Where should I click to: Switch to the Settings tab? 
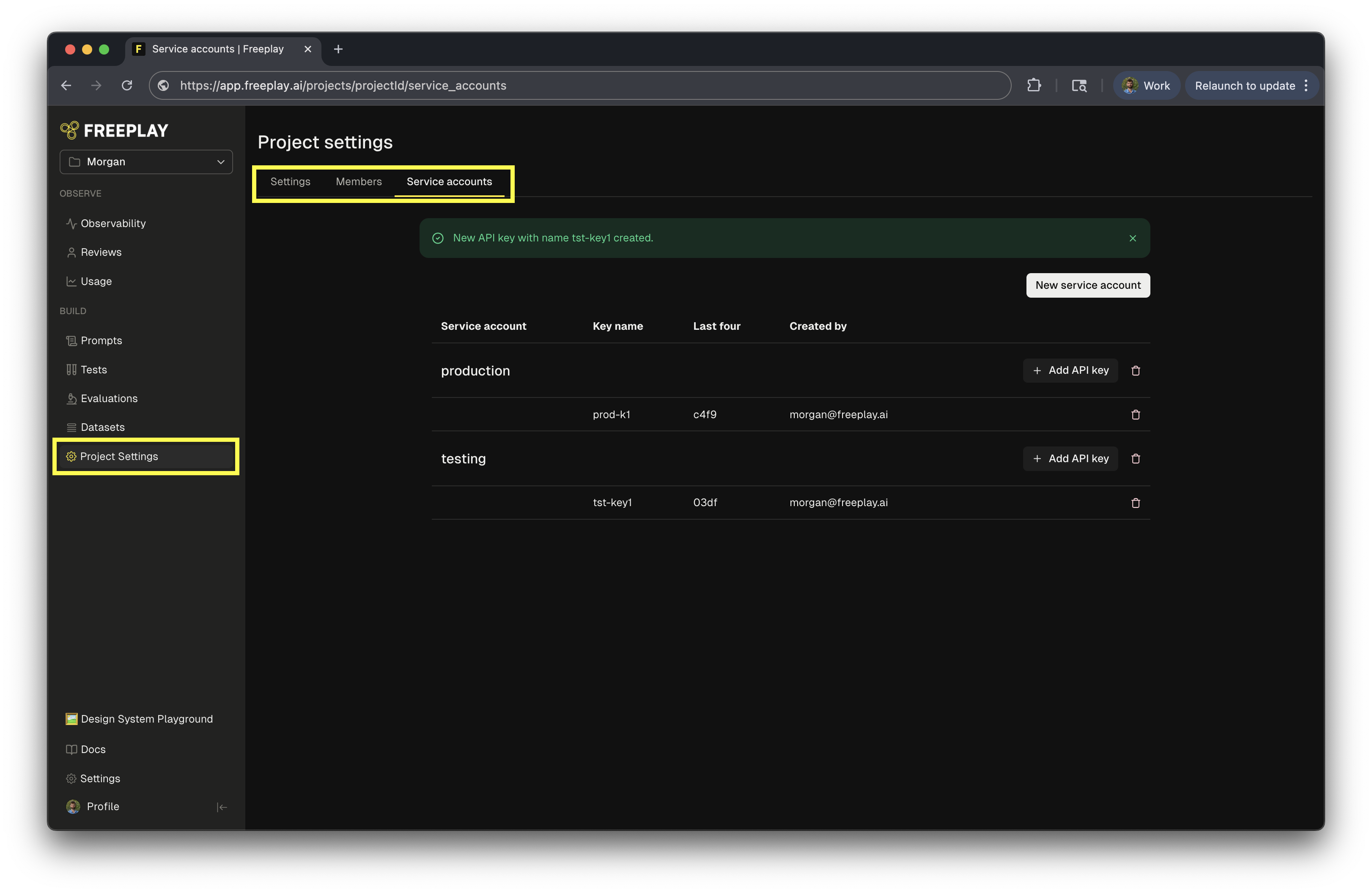click(290, 181)
